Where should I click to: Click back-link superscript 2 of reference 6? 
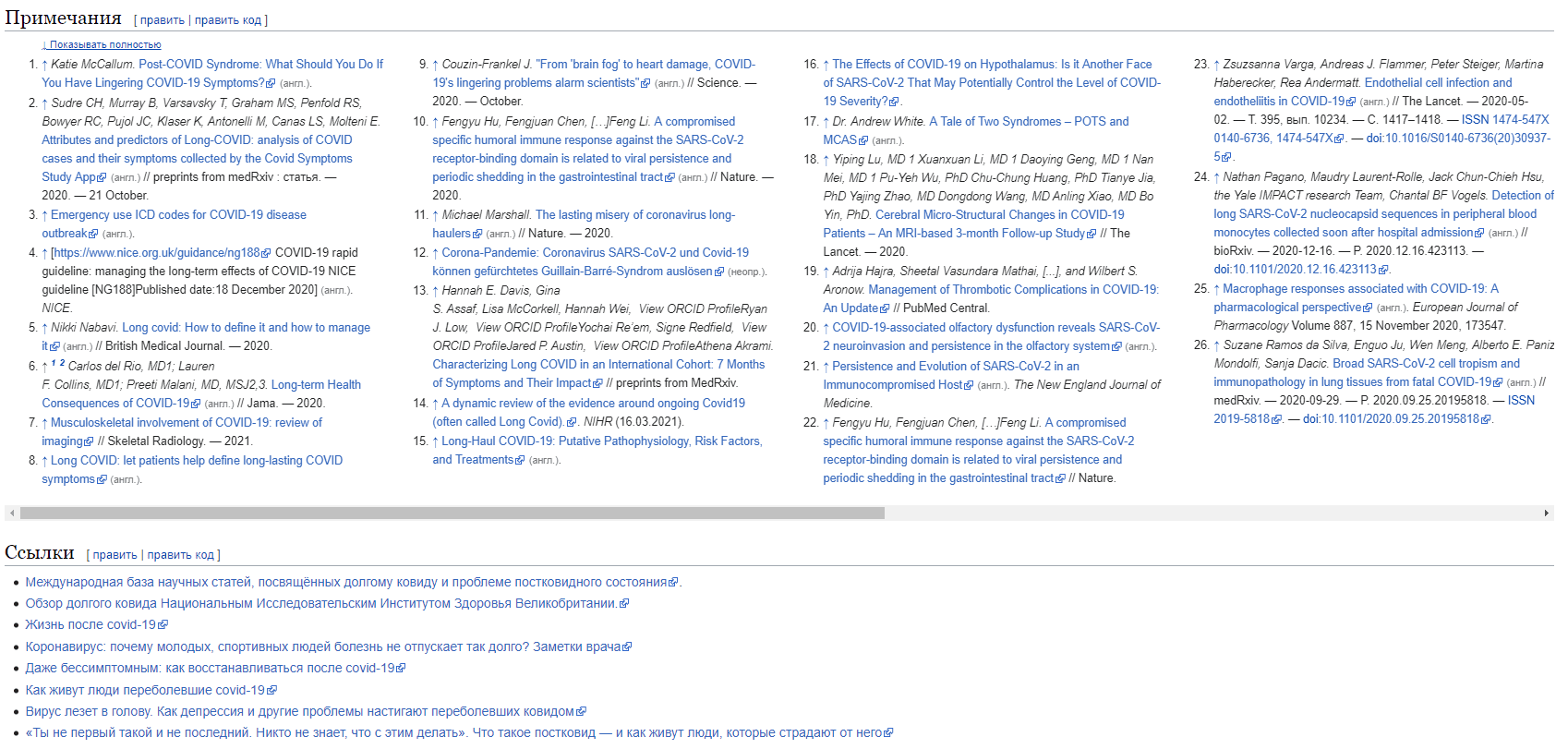[62, 364]
